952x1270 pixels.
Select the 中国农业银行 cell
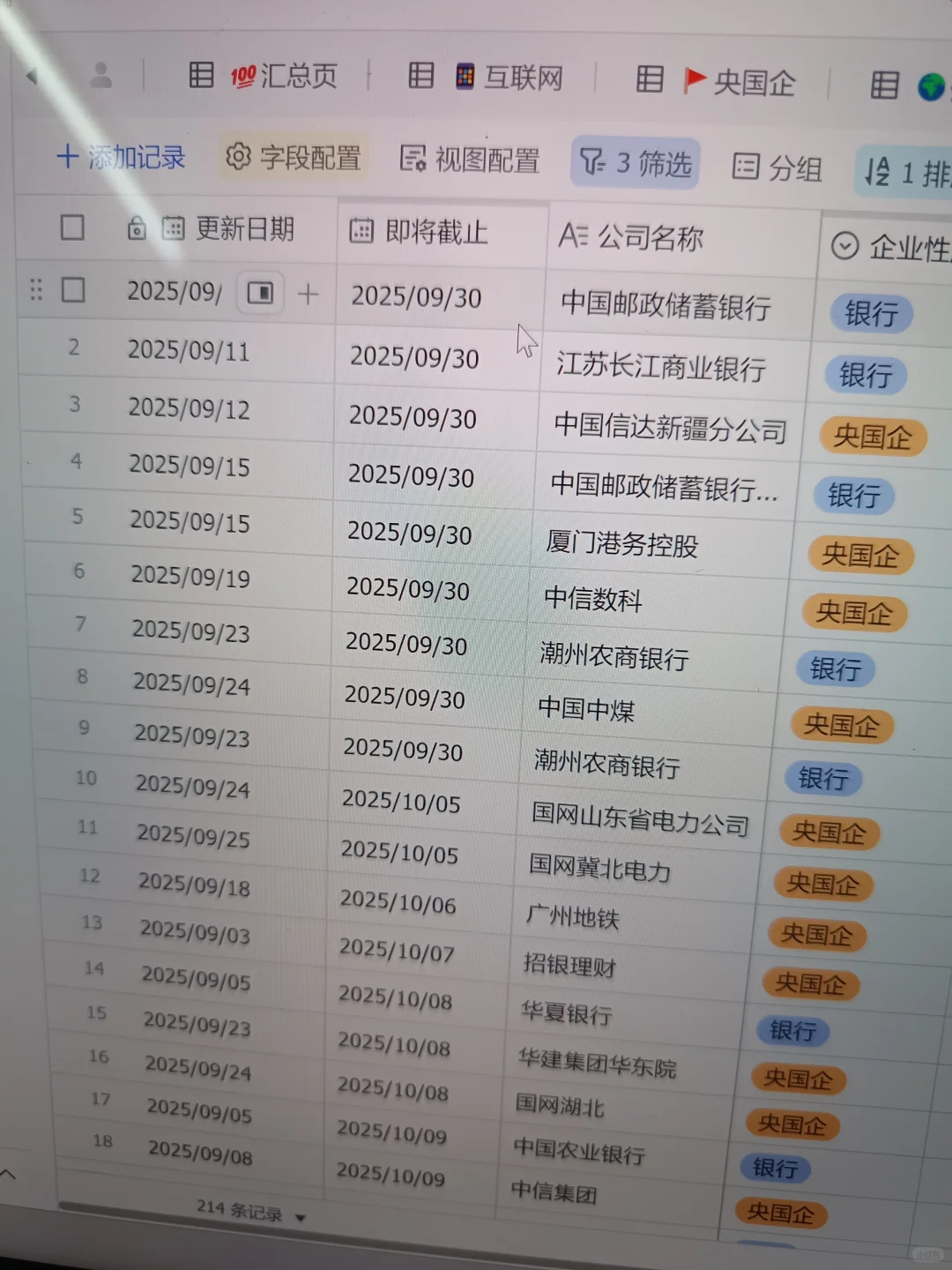click(579, 1150)
